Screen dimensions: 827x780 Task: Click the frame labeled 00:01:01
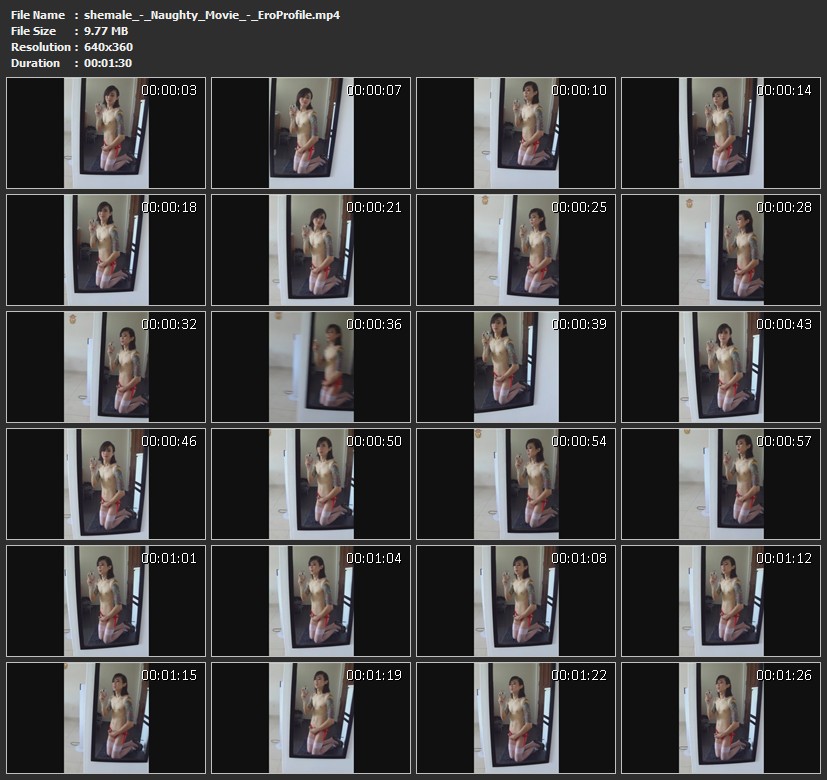point(106,600)
